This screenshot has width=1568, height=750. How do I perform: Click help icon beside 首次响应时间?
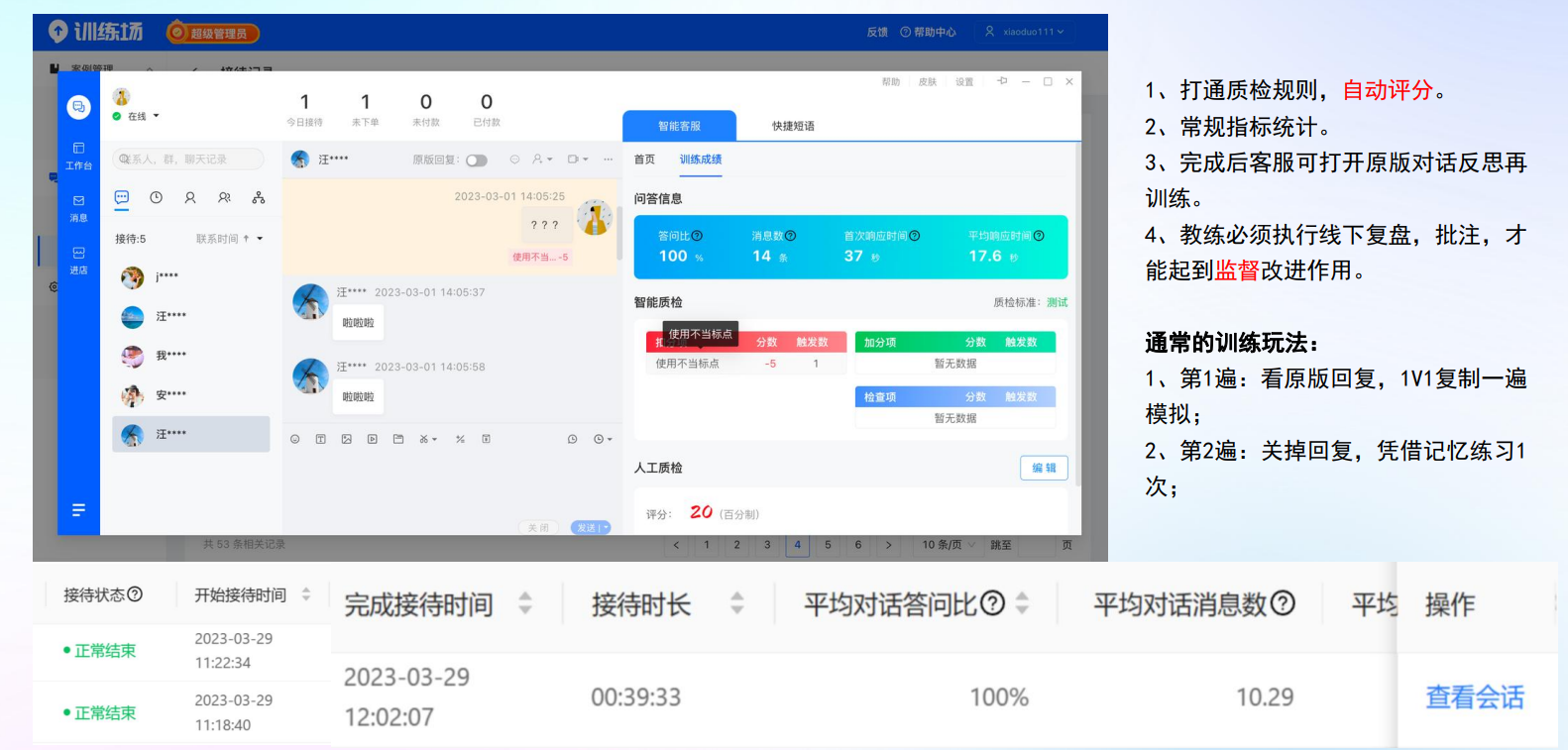914,236
